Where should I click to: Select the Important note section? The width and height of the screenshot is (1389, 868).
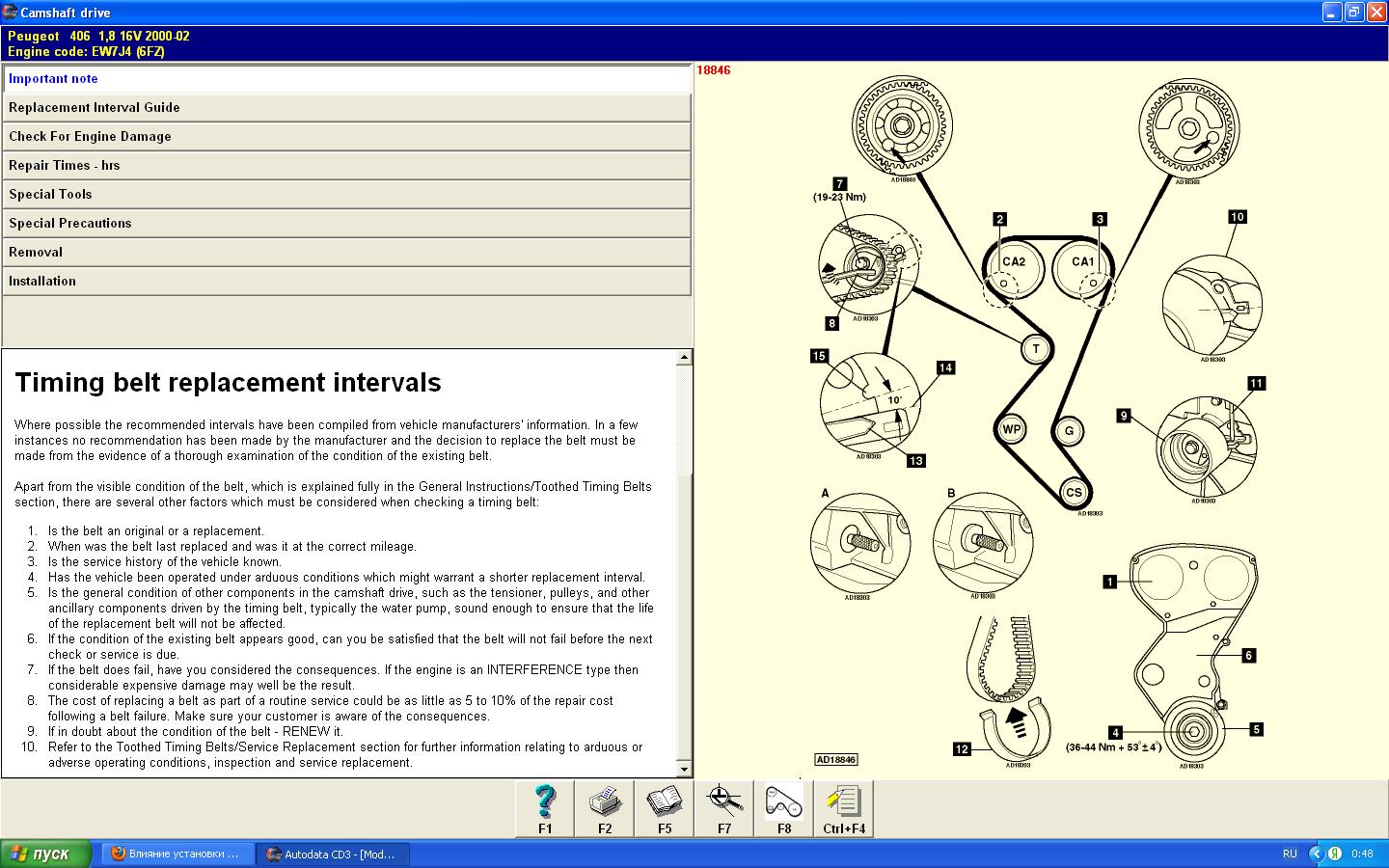pyautogui.click(x=346, y=79)
